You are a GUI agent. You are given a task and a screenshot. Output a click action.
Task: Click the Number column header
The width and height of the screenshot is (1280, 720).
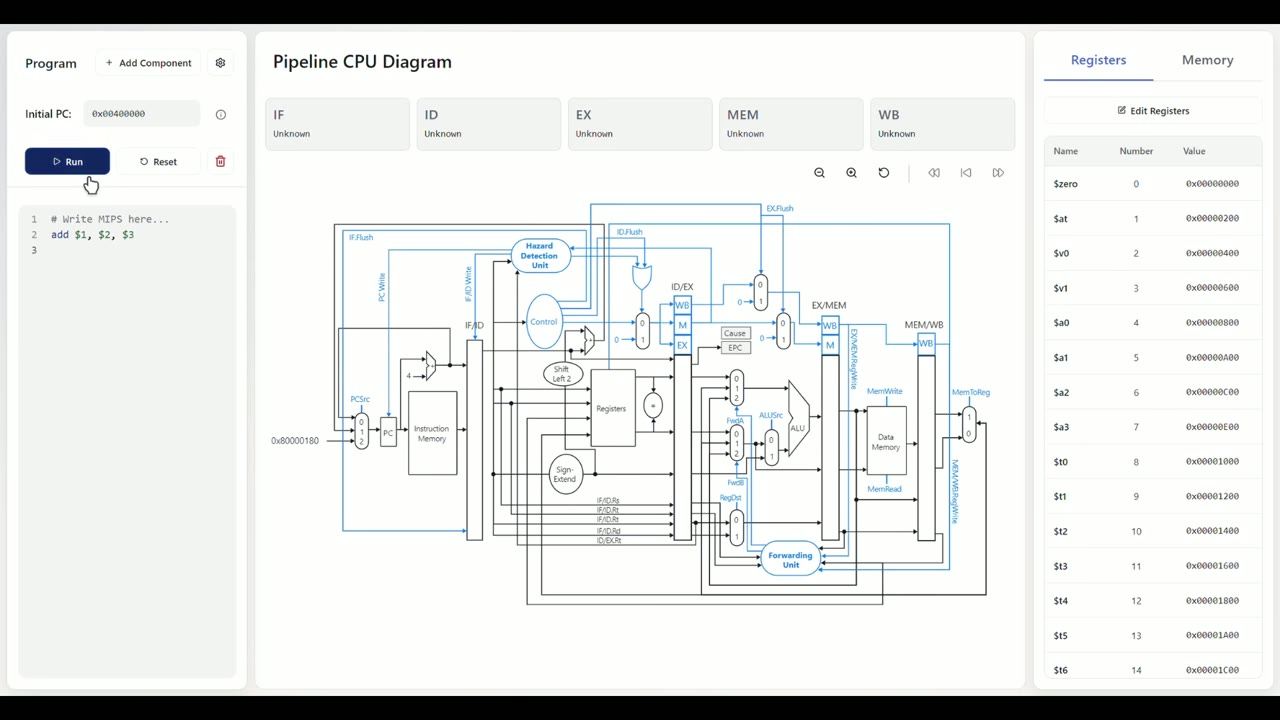(1136, 151)
